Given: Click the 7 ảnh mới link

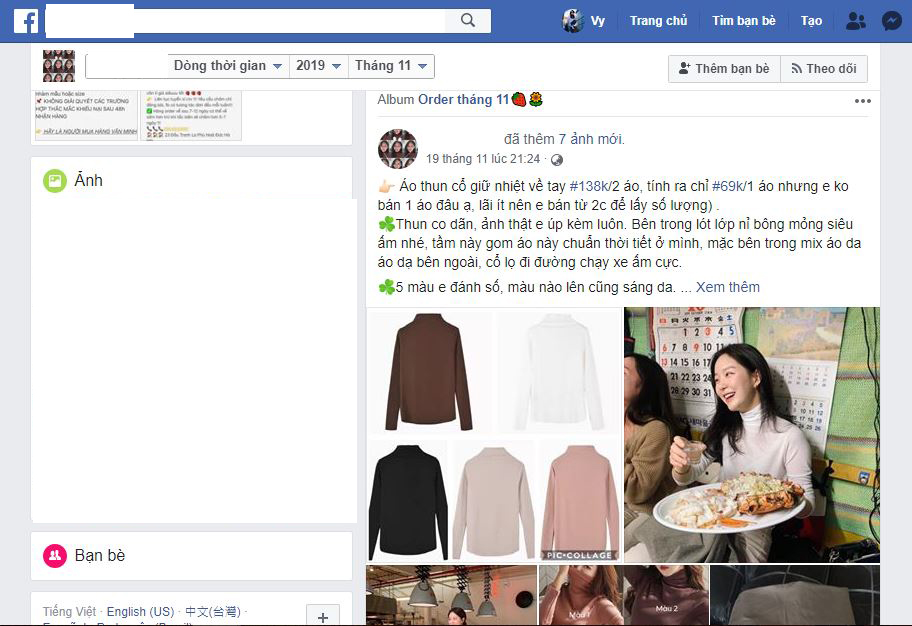Looking at the screenshot, I should pyautogui.click(x=590, y=139).
